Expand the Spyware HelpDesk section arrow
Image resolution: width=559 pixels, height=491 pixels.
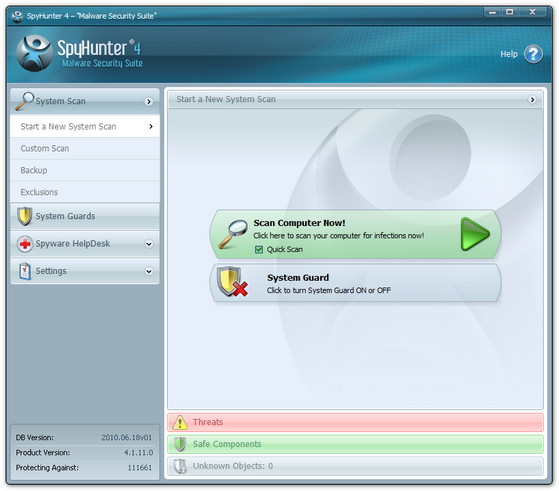coord(149,244)
